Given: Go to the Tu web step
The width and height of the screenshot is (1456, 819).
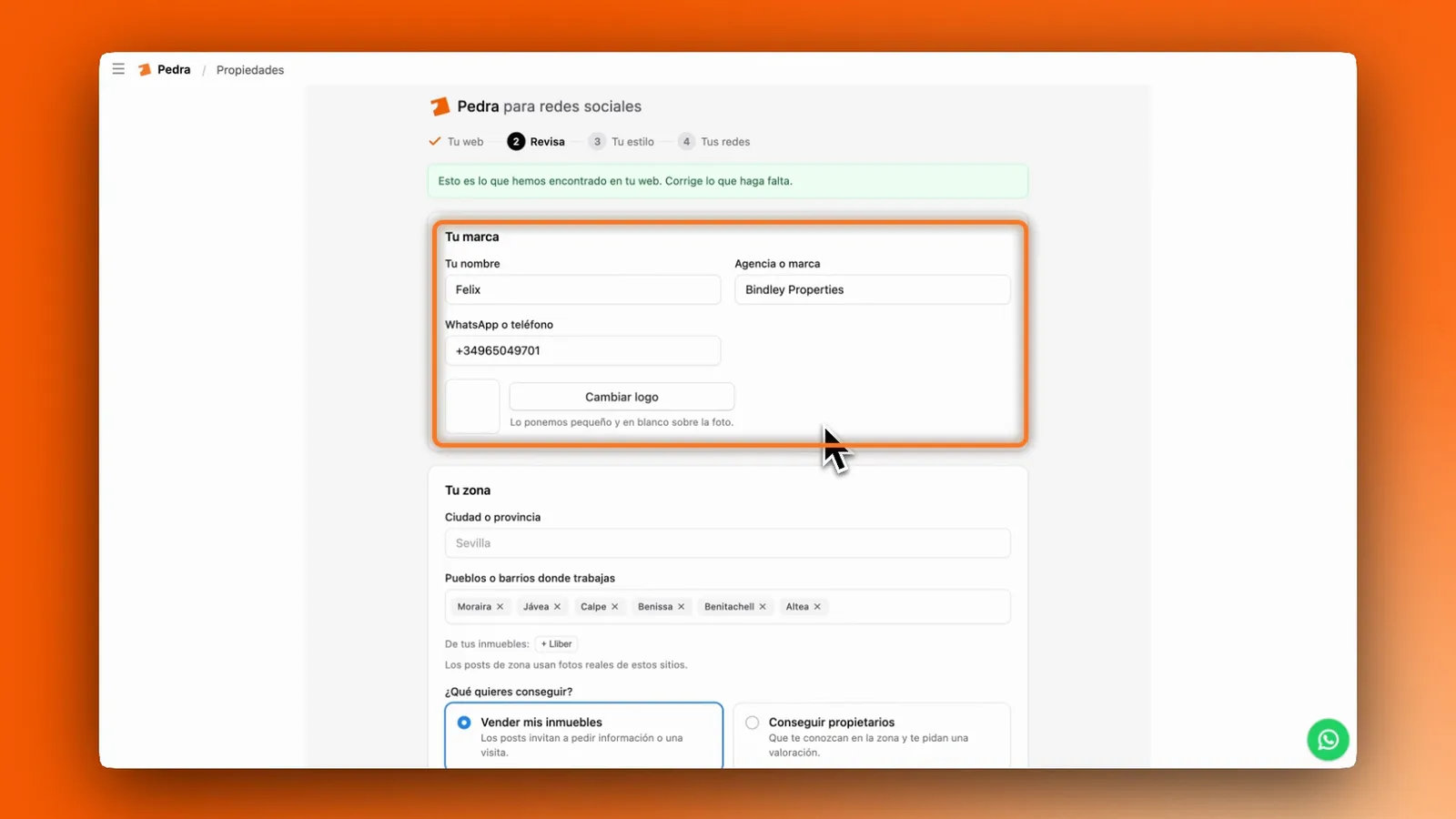Looking at the screenshot, I should (456, 142).
